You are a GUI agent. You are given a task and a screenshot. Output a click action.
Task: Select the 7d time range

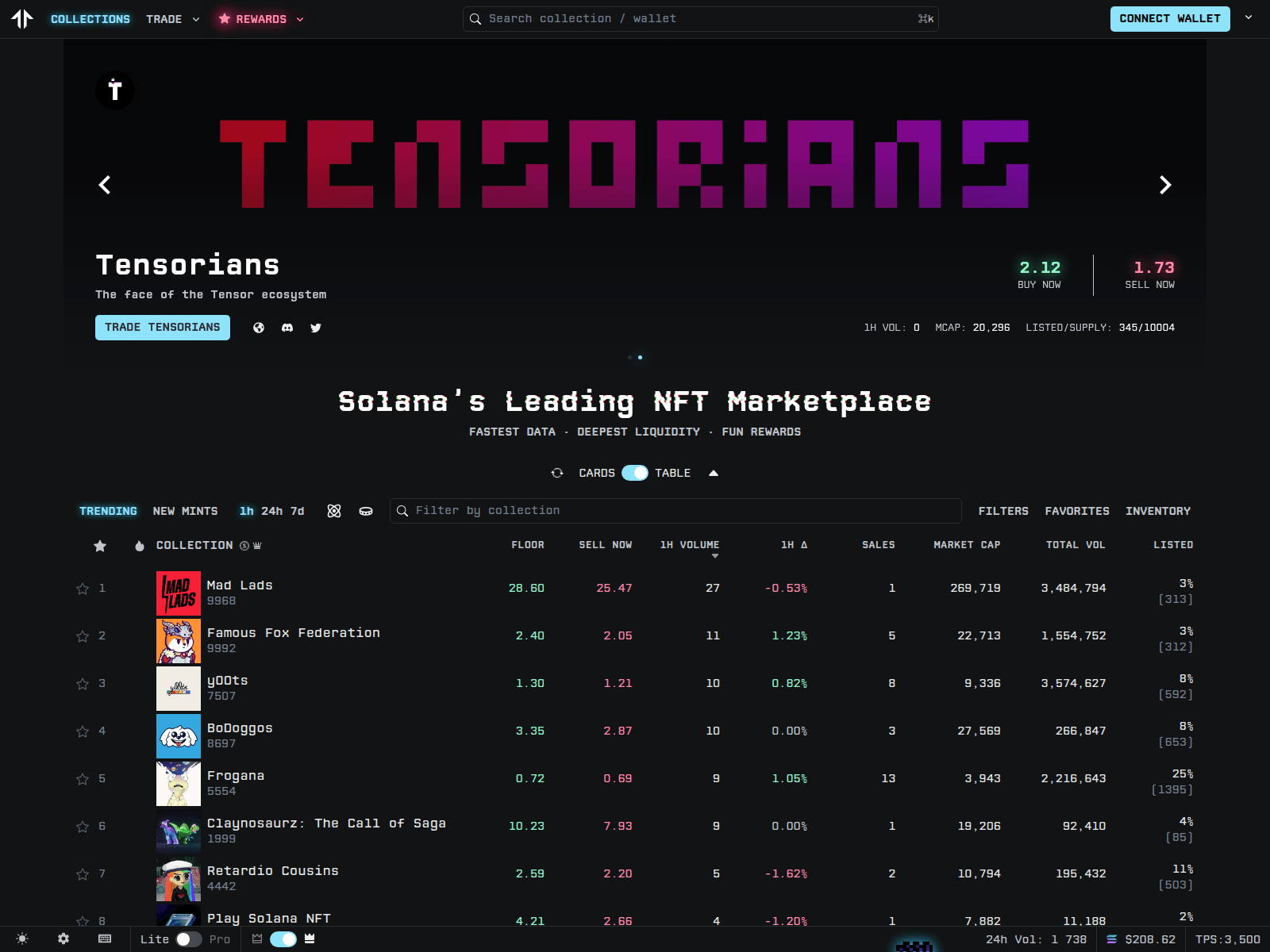(x=298, y=511)
